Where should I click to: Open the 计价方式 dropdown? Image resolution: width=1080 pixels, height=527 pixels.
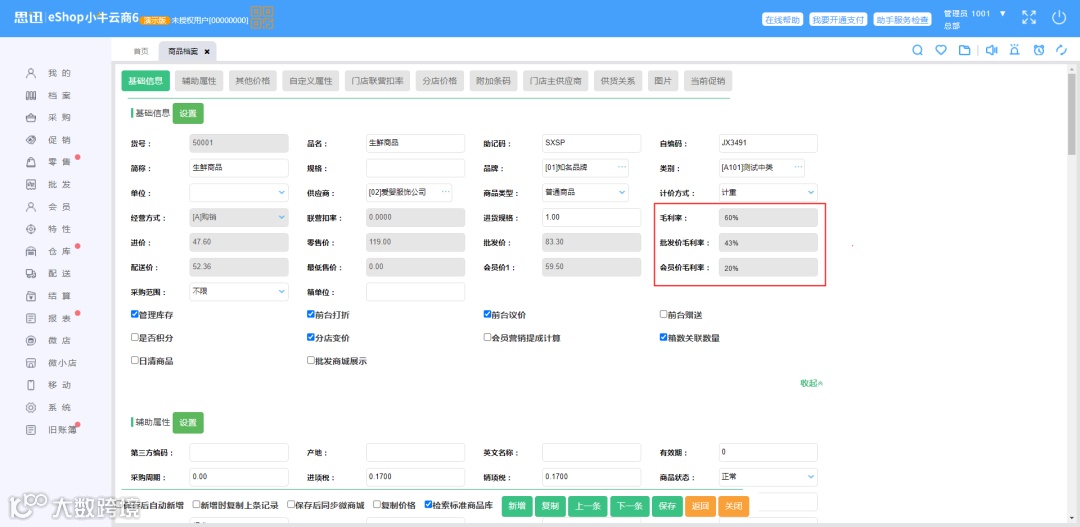click(x=768, y=193)
